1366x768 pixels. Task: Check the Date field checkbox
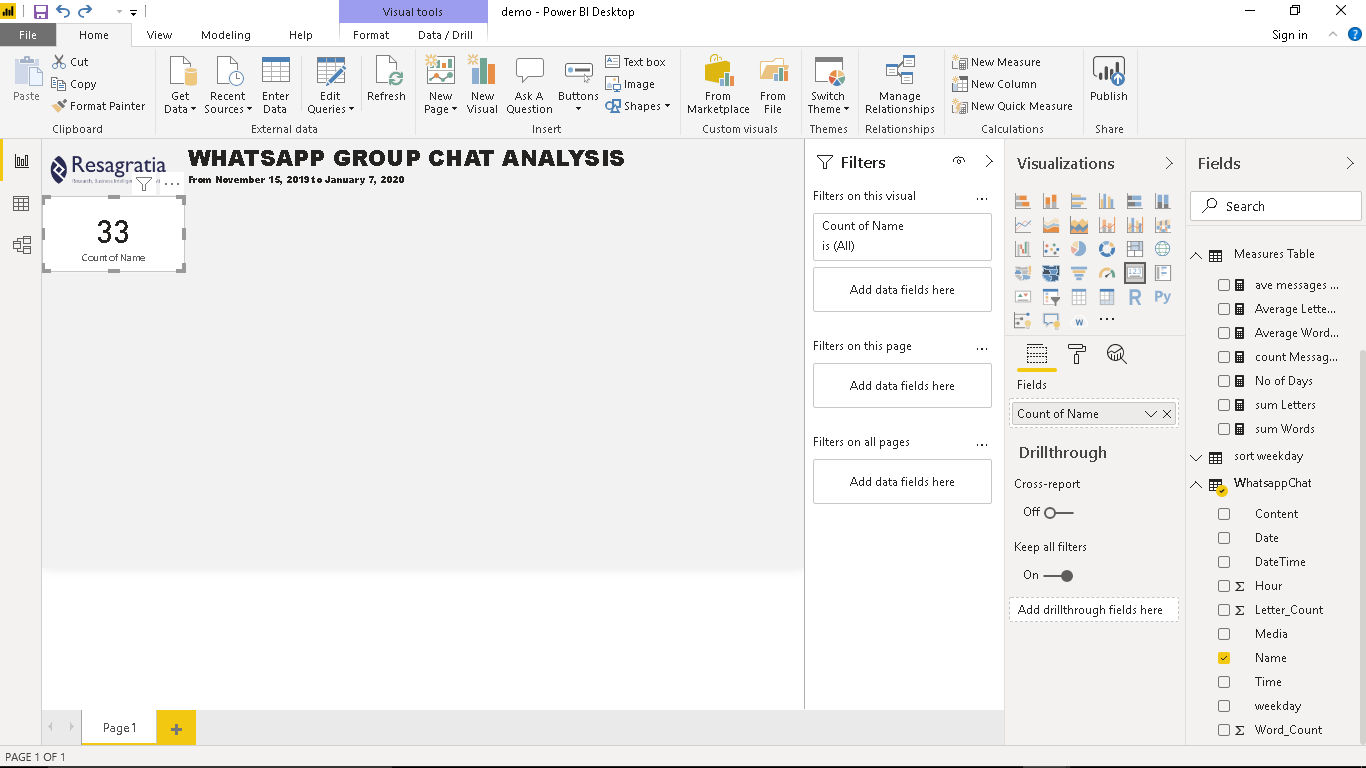1224,538
